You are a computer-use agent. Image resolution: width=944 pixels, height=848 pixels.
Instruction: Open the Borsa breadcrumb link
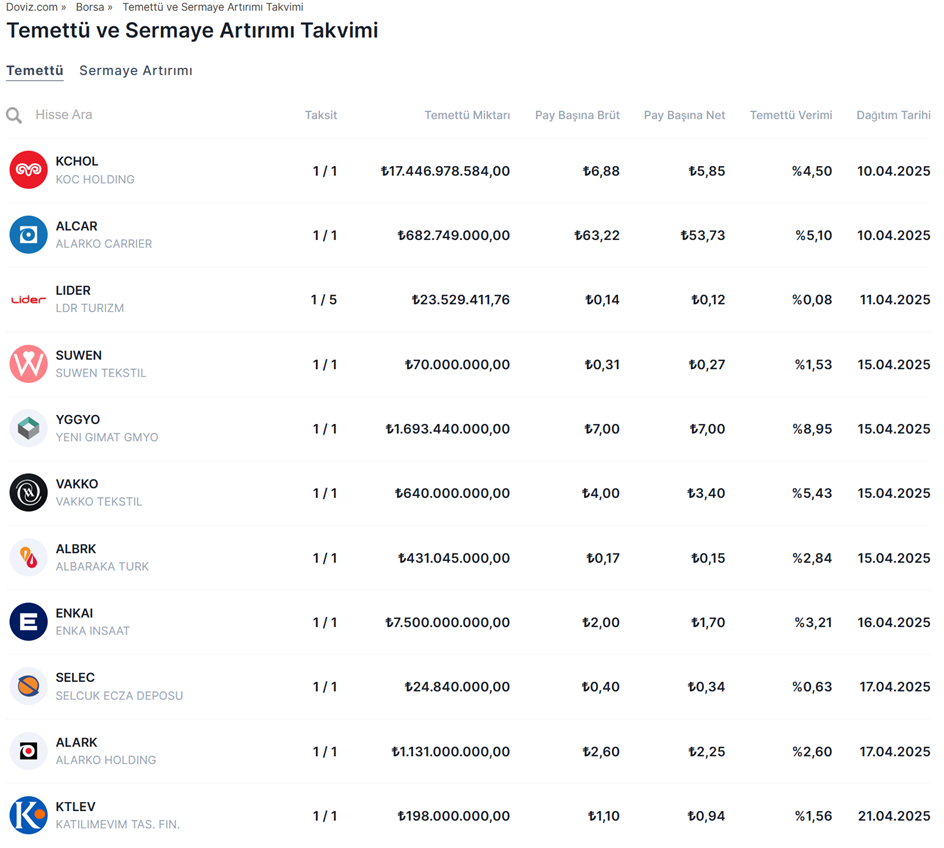90,7
